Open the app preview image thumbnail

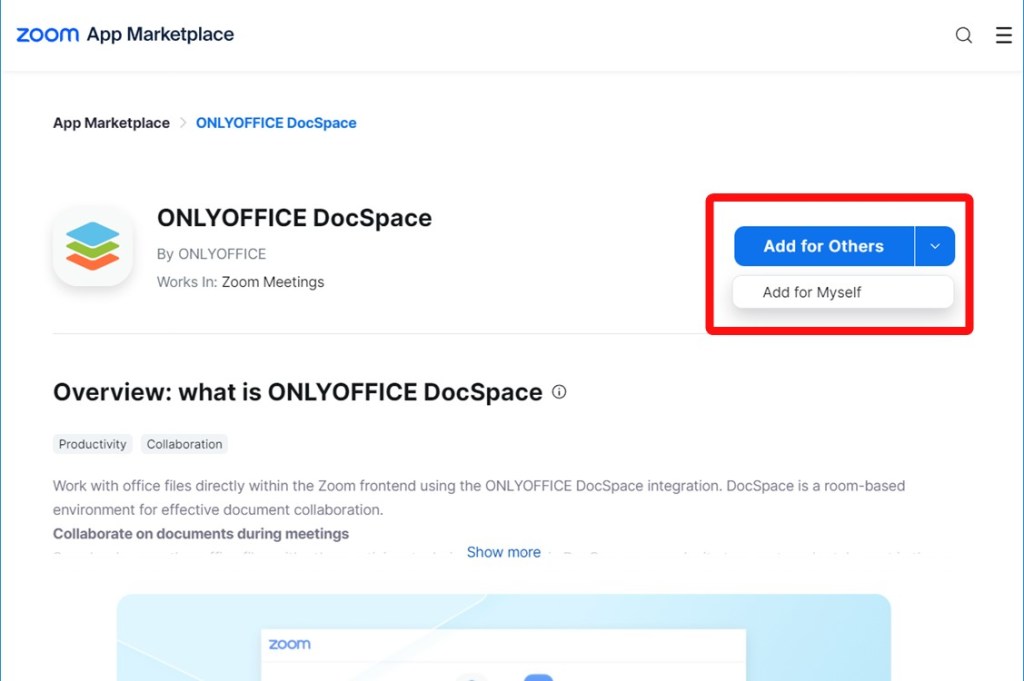[x=504, y=637]
